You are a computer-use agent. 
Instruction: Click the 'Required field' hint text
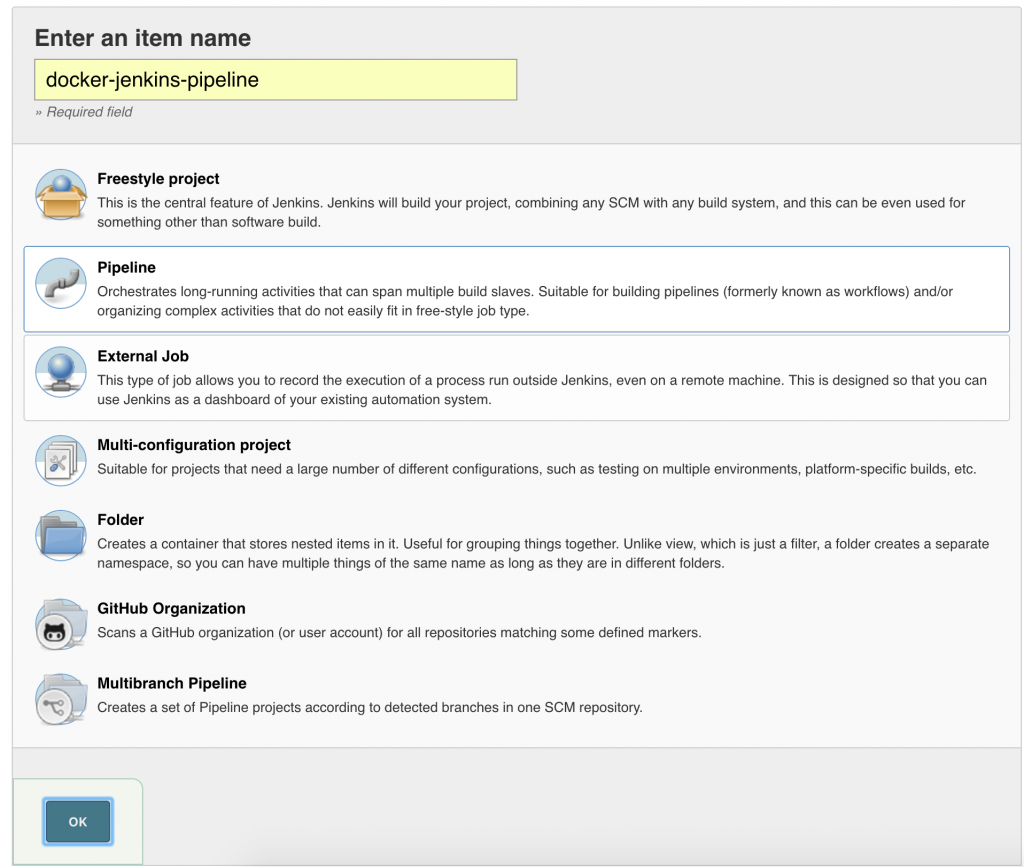click(84, 112)
